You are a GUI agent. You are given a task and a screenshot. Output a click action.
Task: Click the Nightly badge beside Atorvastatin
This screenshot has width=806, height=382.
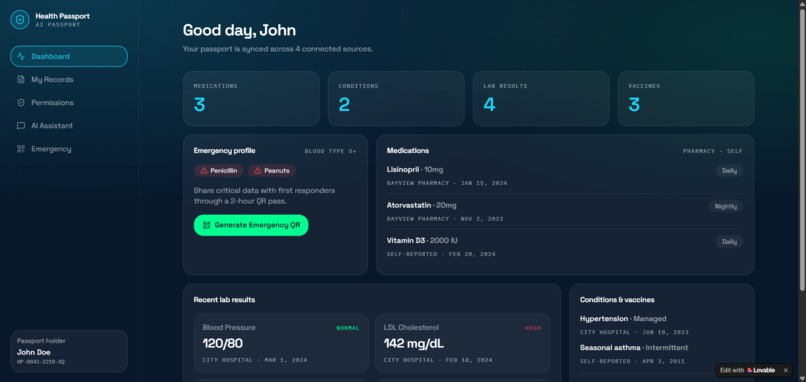pos(726,207)
